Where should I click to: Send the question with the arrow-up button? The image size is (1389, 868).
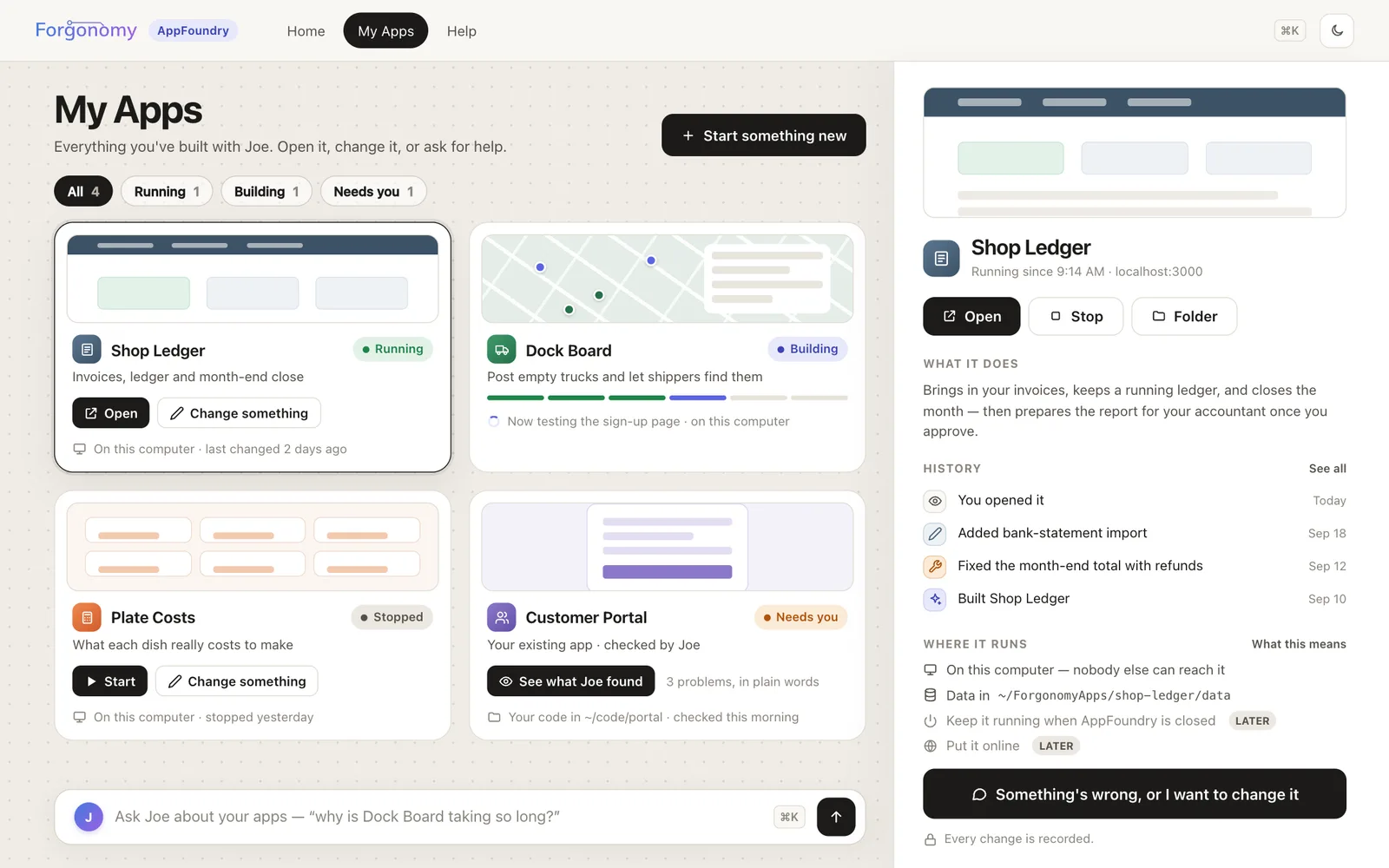coord(836,817)
